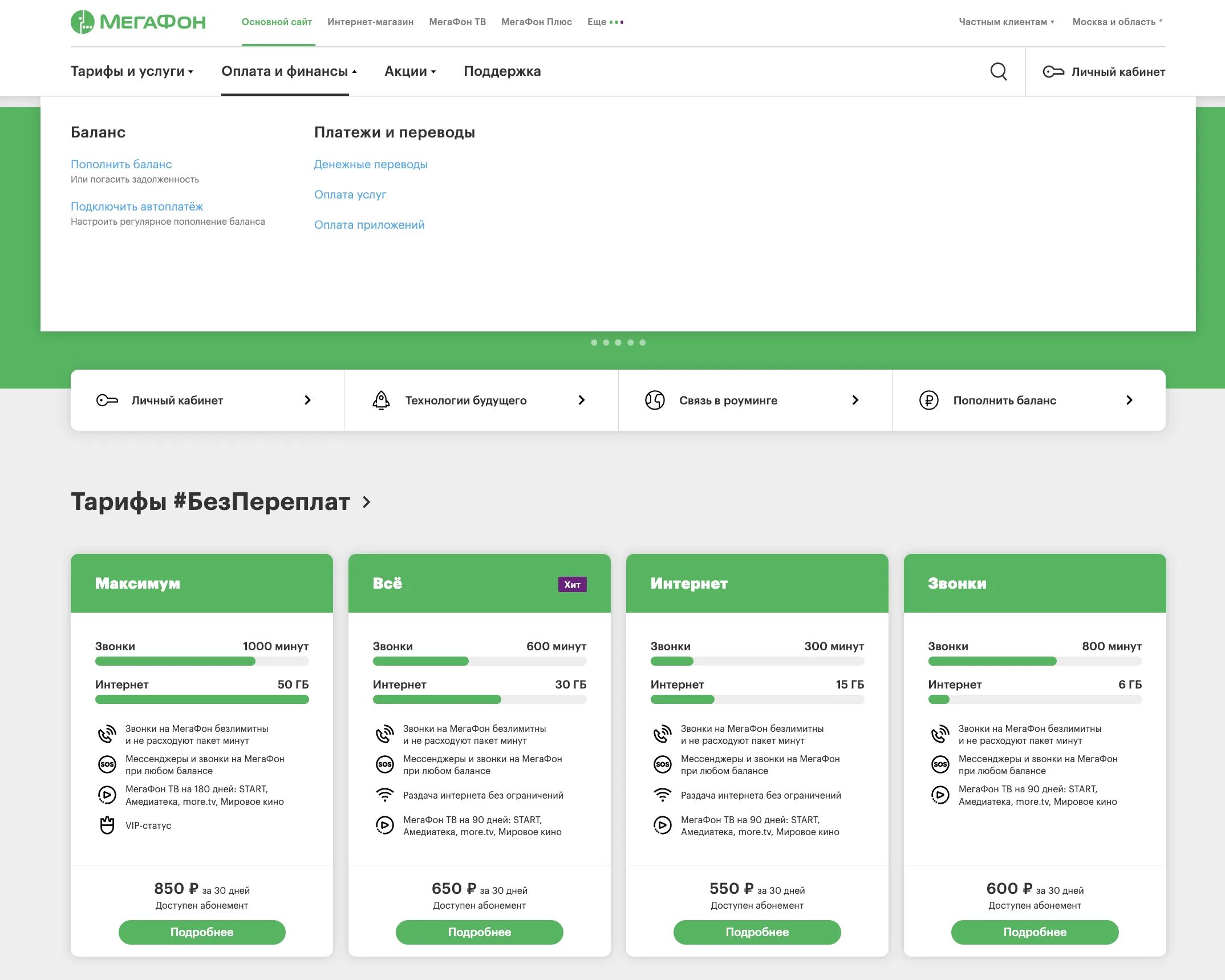
Task: Expand the Тарифы и услуги menu
Action: click(132, 71)
